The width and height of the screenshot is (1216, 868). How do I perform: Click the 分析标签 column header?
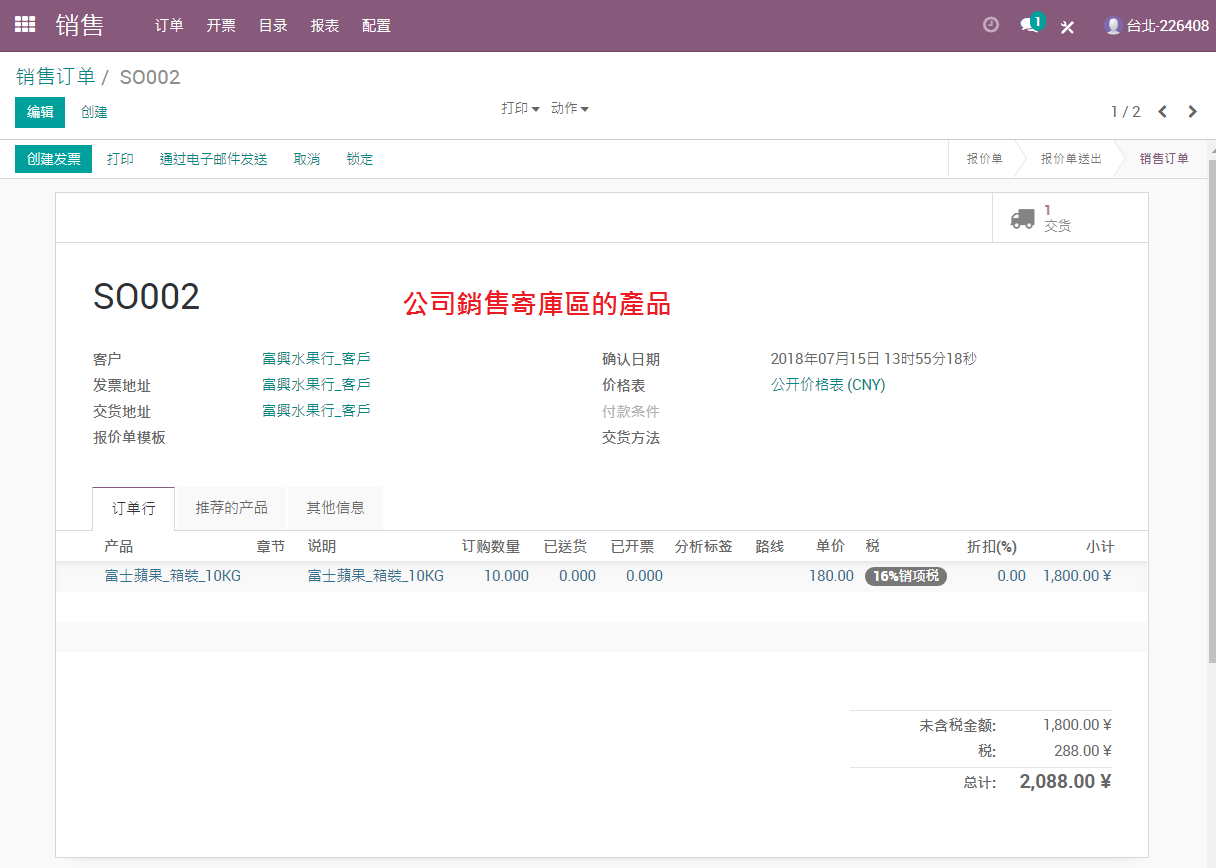pyautogui.click(x=704, y=547)
